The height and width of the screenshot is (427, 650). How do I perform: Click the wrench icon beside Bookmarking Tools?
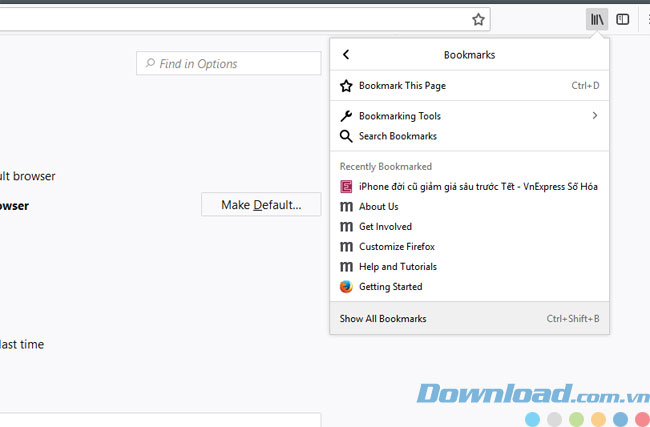346,116
